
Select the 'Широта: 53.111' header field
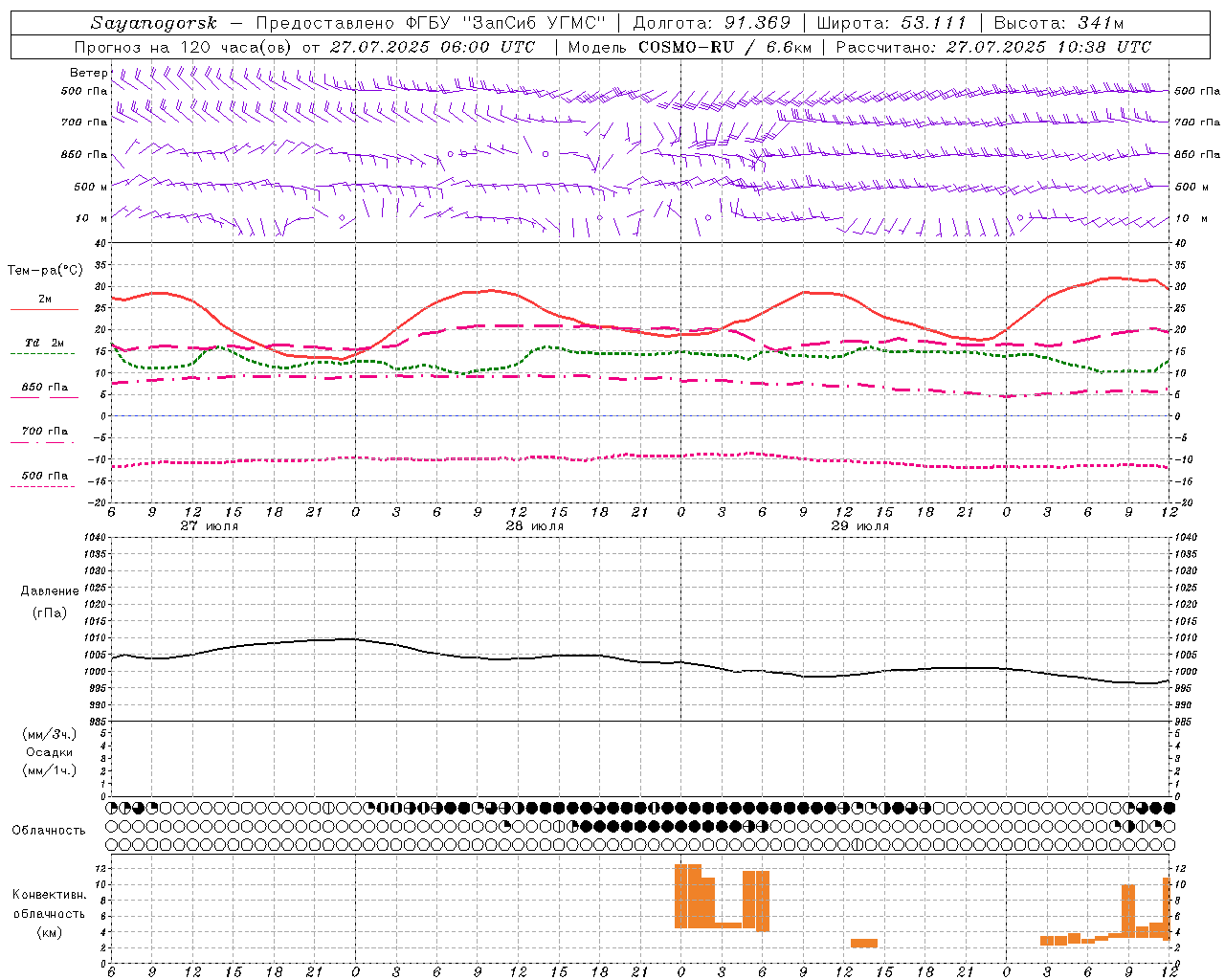click(891, 23)
